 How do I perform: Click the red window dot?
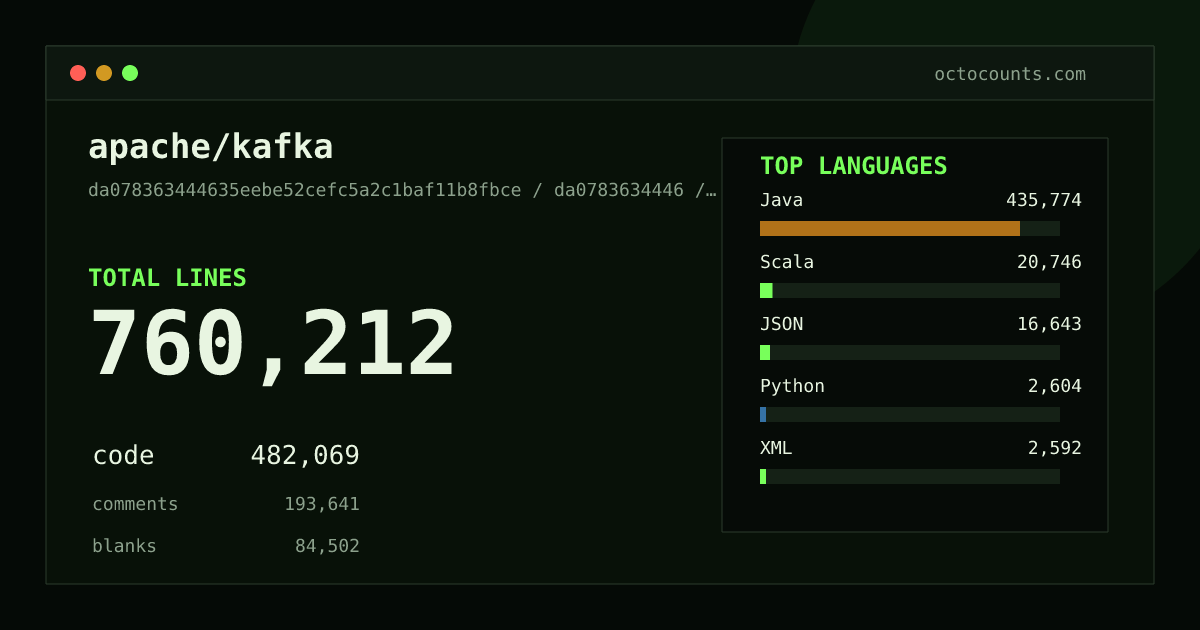click(78, 73)
